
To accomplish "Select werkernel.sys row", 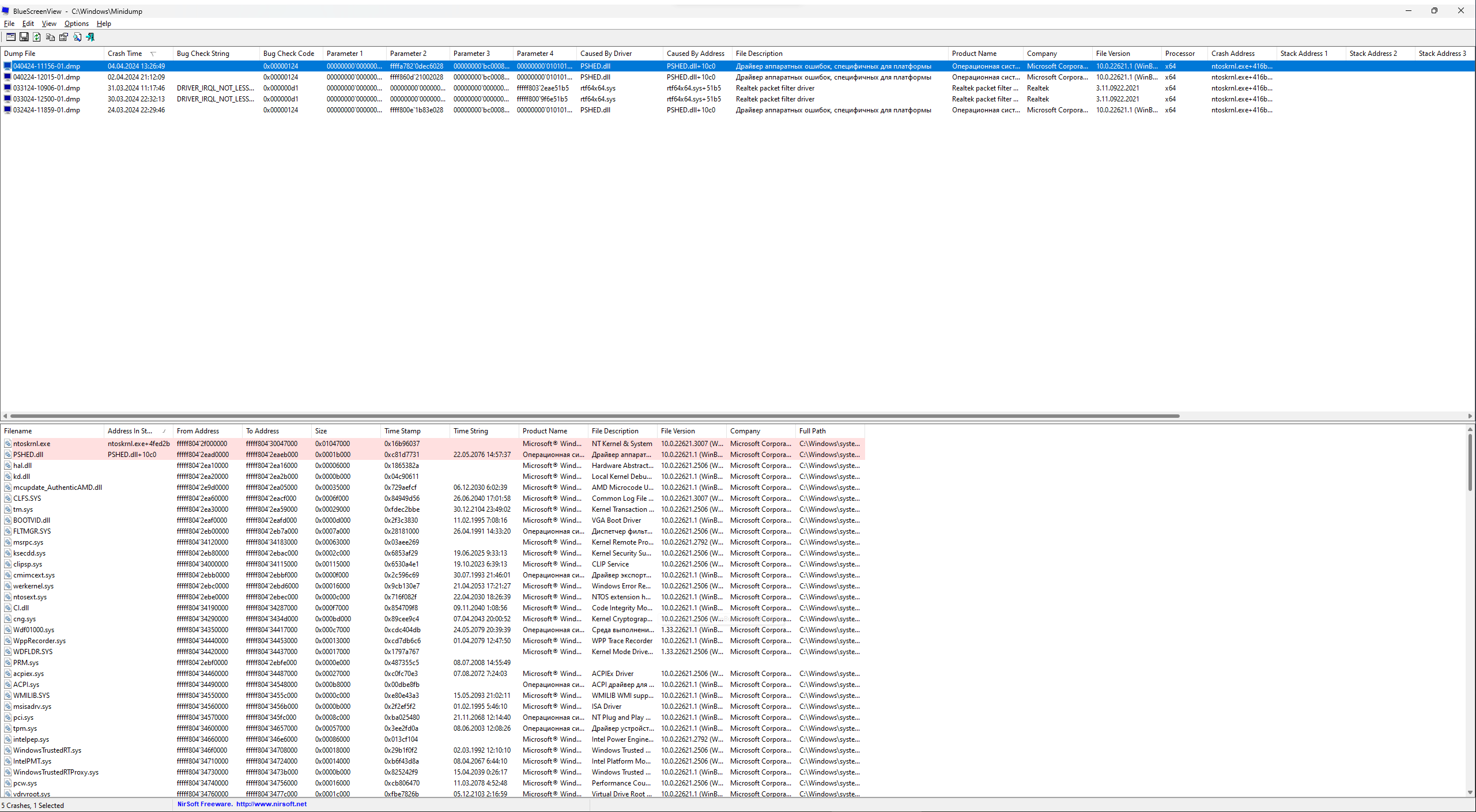I will pyautogui.click(x=432, y=586).
